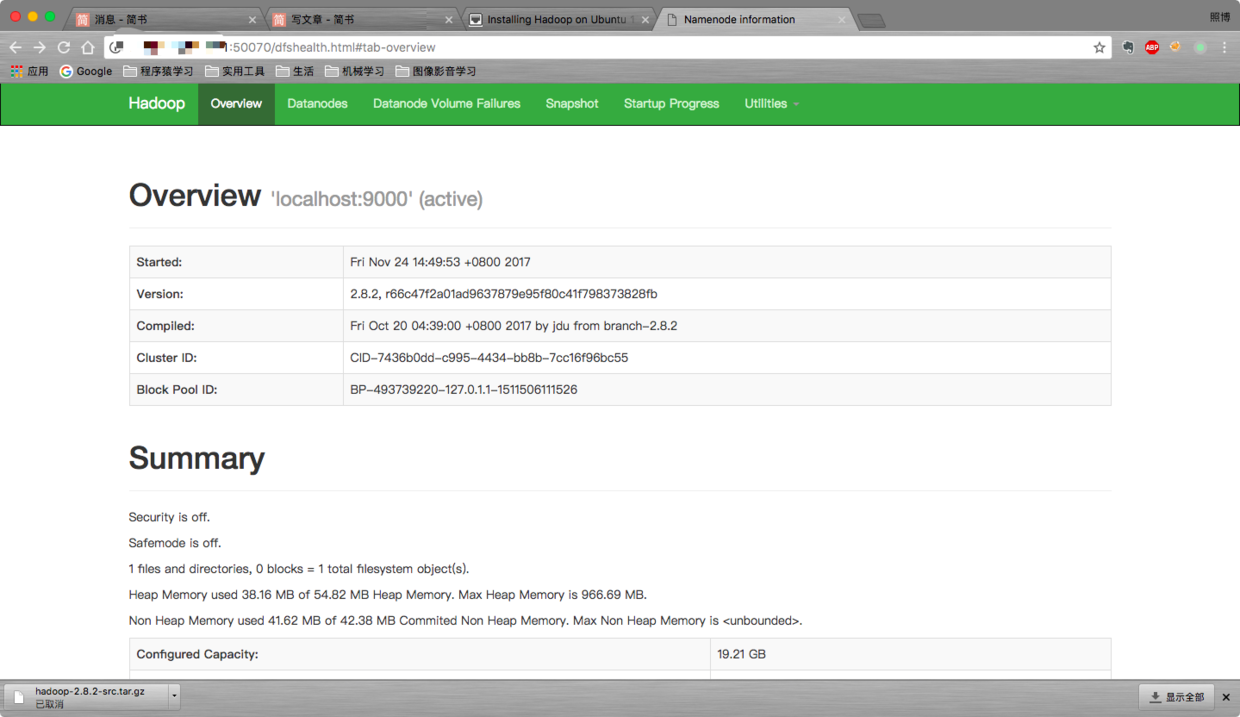
Task: Close the 消息 - 简书 tab
Action: click(251, 20)
